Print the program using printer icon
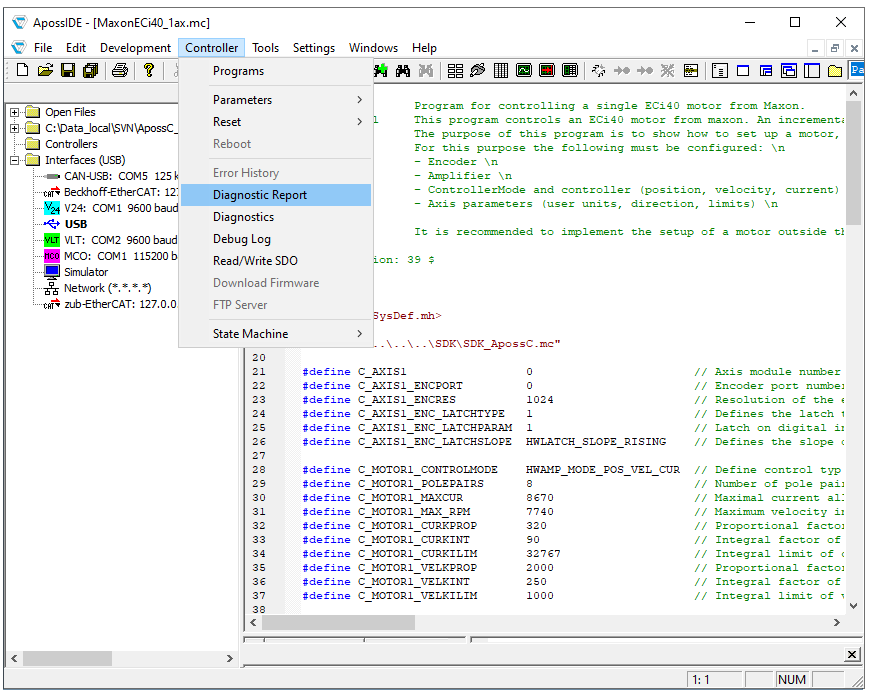The width and height of the screenshot is (871, 695). point(120,71)
